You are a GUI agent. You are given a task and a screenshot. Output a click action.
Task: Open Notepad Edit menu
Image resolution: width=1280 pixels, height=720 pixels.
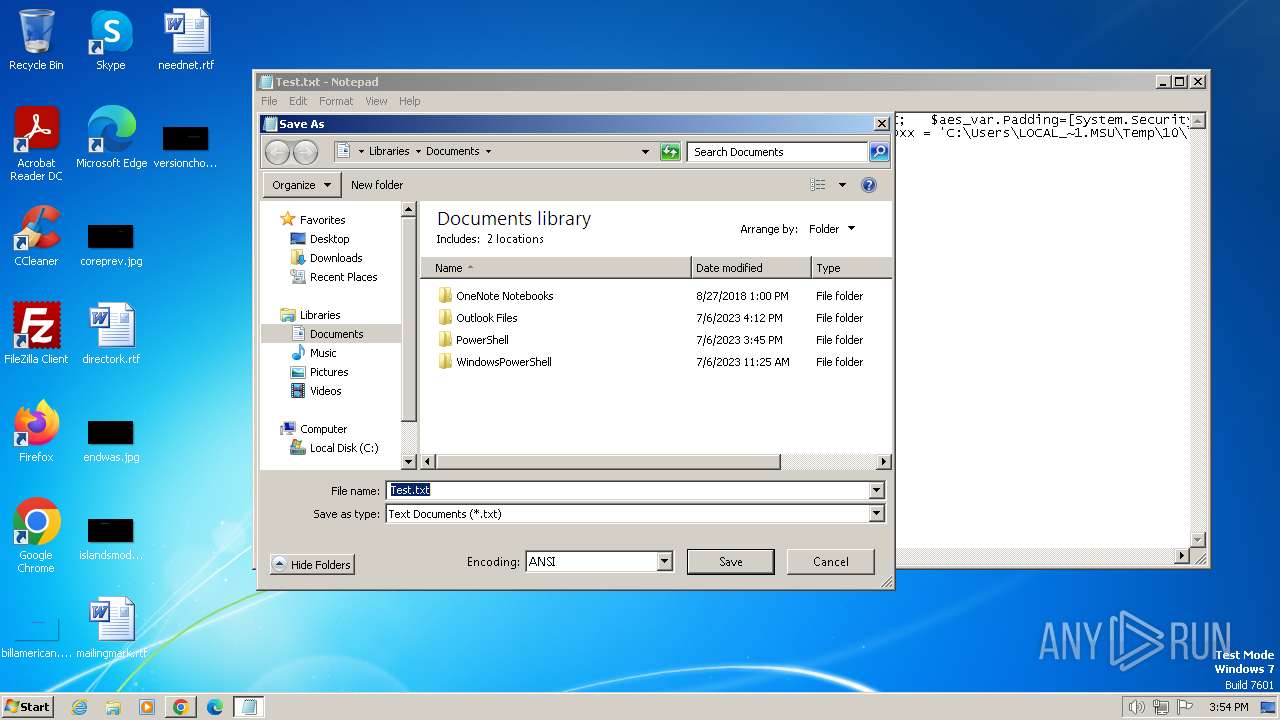pyautogui.click(x=298, y=101)
